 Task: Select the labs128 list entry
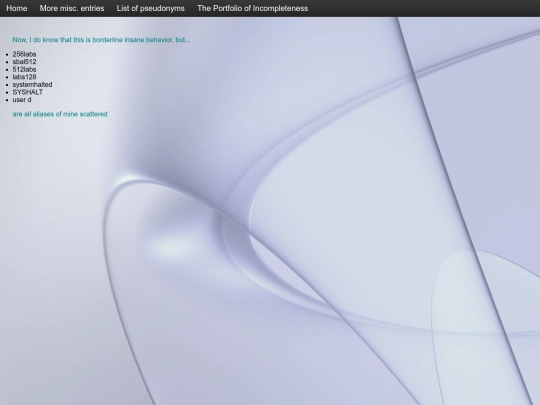(x=24, y=77)
